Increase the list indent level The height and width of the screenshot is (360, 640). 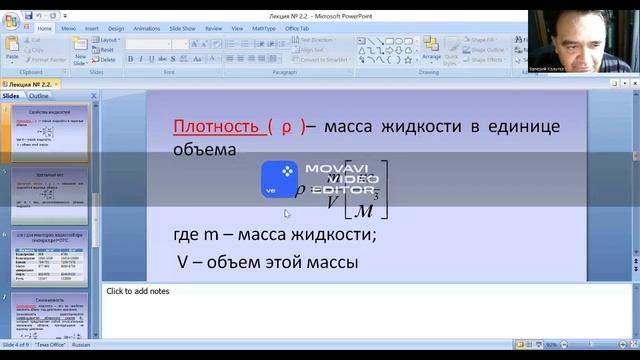click(271, 44)
